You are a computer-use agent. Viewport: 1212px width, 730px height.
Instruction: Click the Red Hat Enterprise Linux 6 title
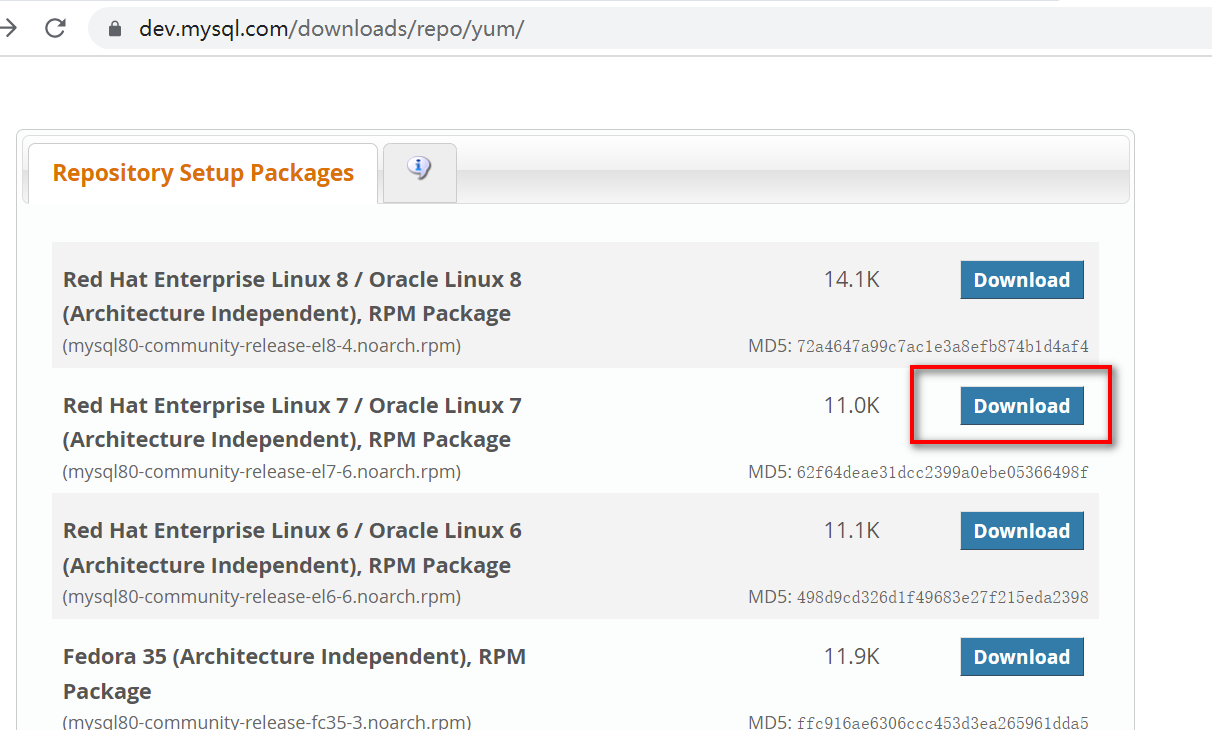click(x=292, y=548)
